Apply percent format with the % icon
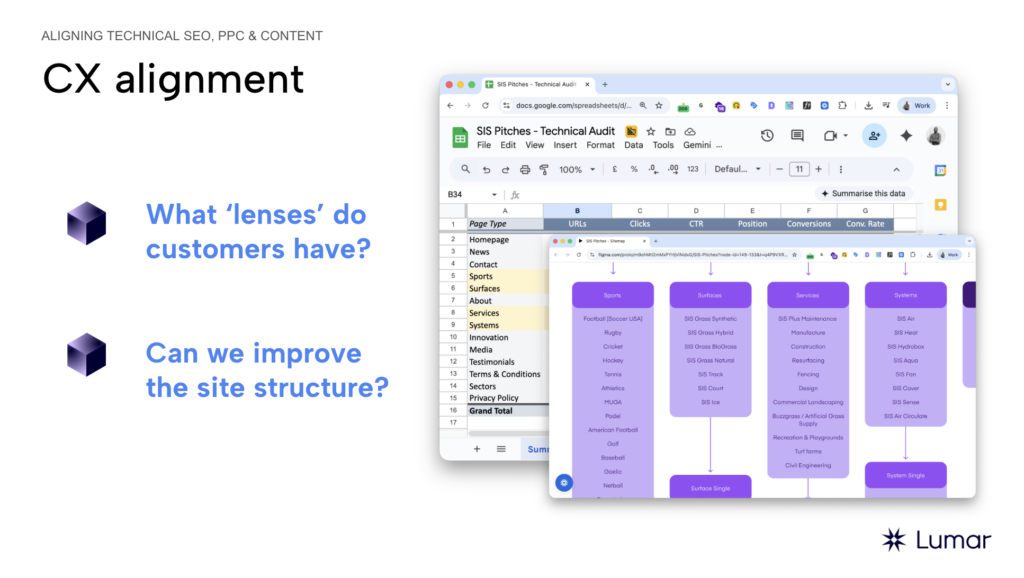This screenshot has width=1024, height=578. pyautogui.click(x=633, y=169)
